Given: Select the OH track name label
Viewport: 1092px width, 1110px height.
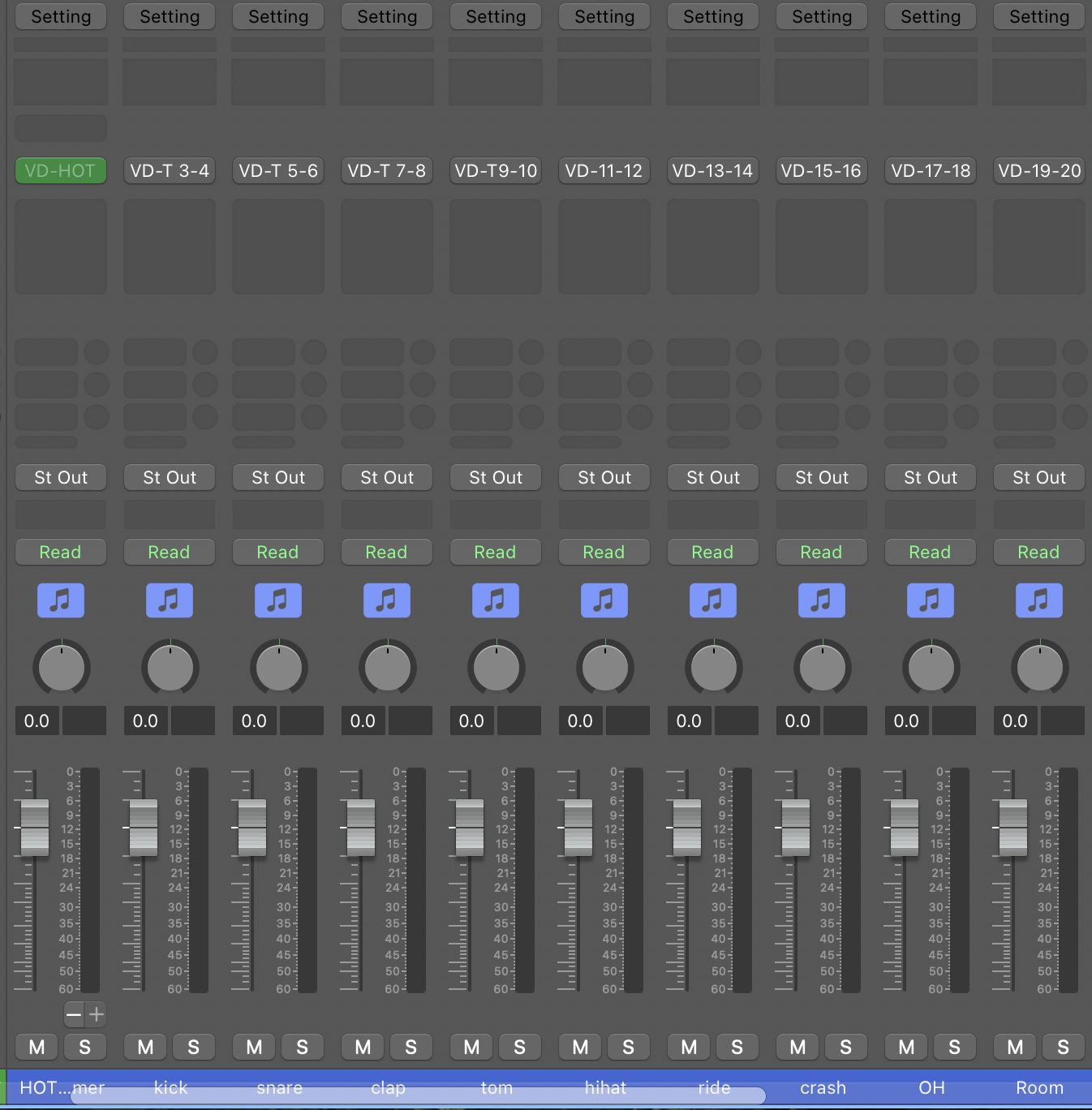Looking at the screenshot, I should [931, 1088].
